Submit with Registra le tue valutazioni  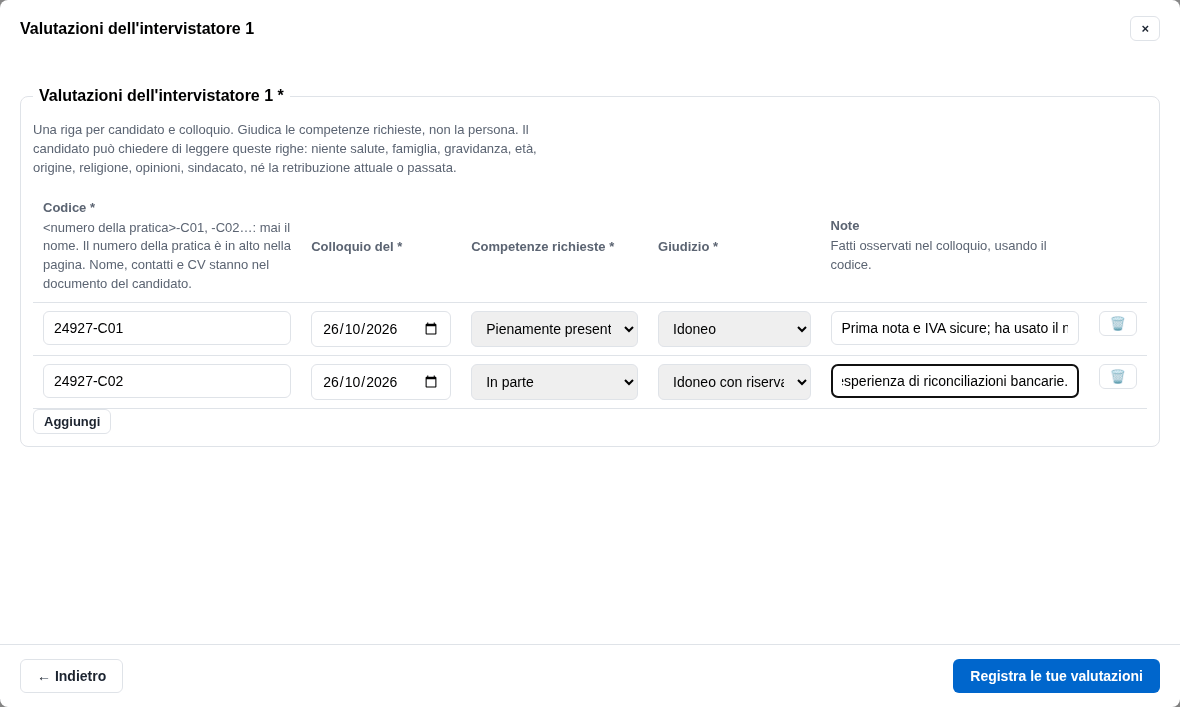(x=1056, y=676)
